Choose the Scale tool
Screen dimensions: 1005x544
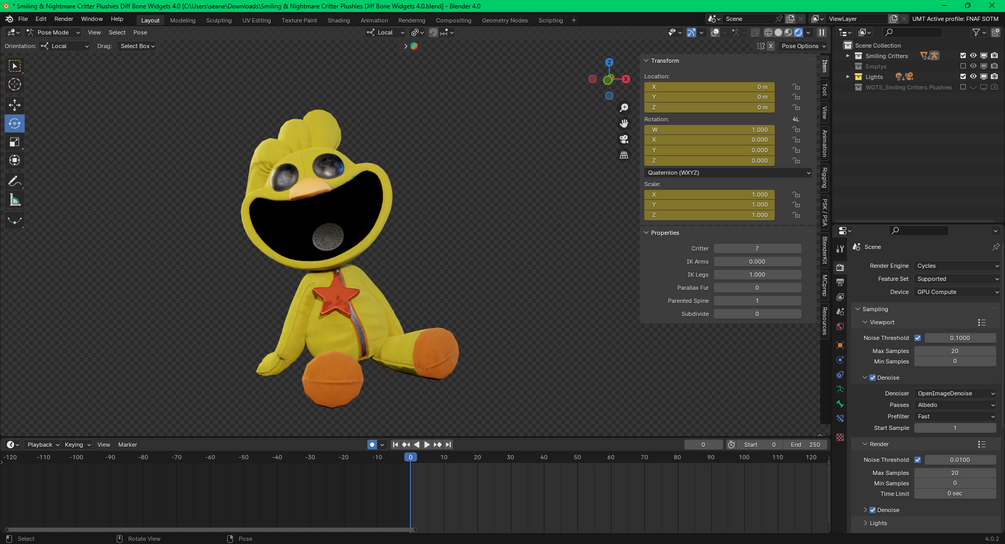point(15,142)
